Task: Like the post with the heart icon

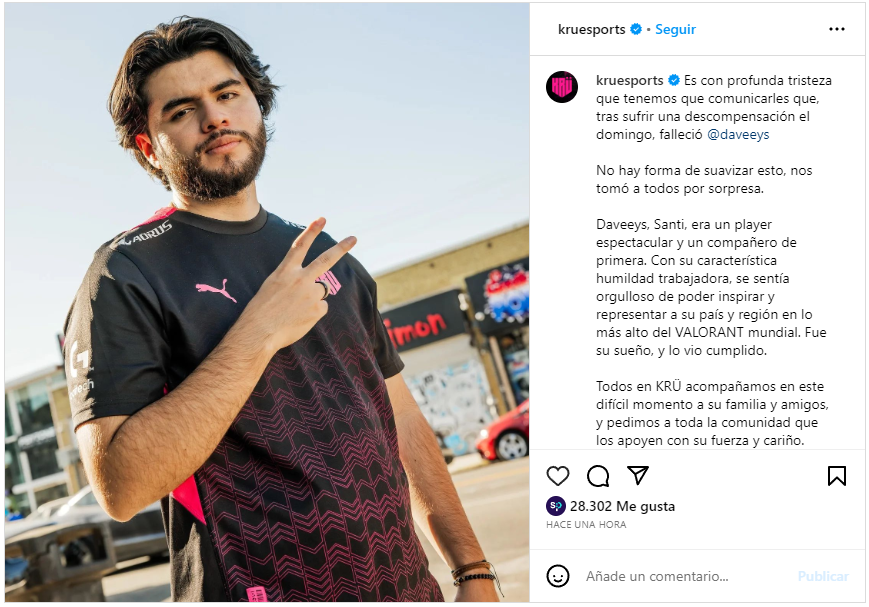Action: tap(558, 476)
